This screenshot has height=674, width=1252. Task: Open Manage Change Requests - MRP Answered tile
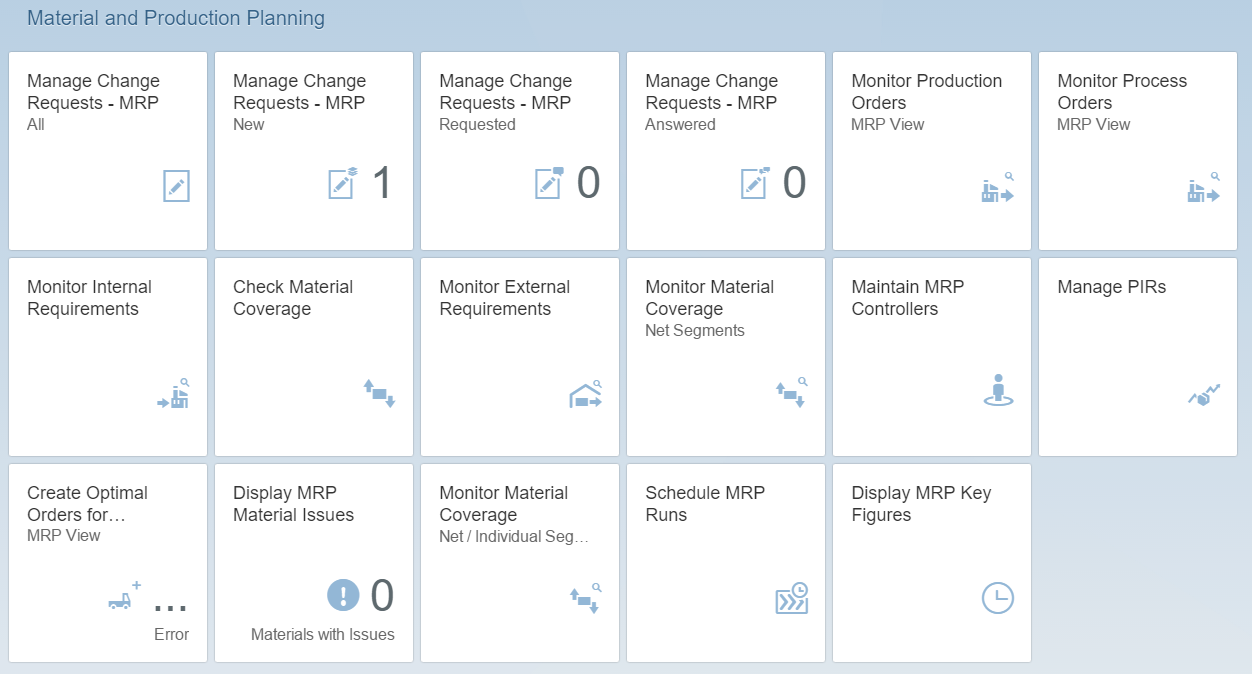(725, 150)
